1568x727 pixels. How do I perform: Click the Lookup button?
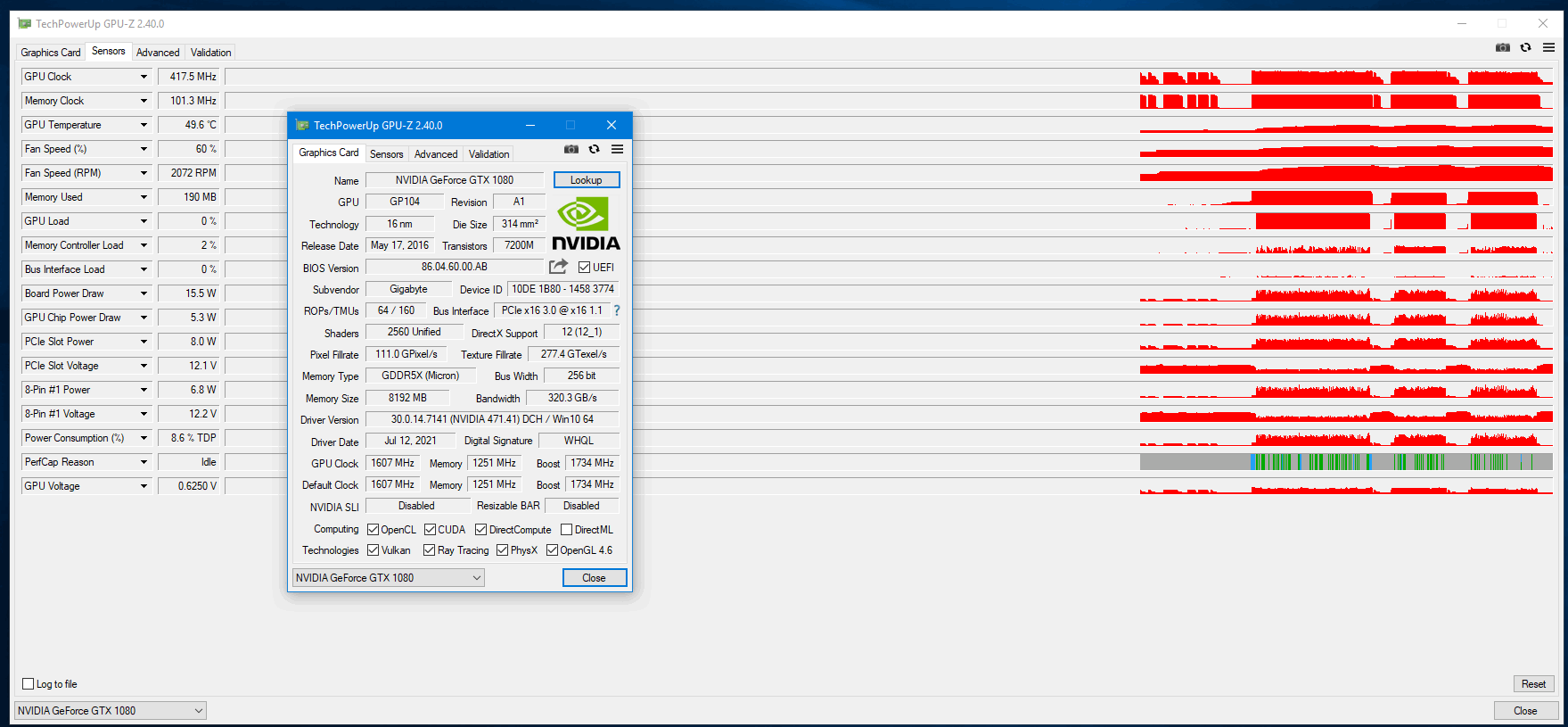pyautogui.click(x=586, y=180)
